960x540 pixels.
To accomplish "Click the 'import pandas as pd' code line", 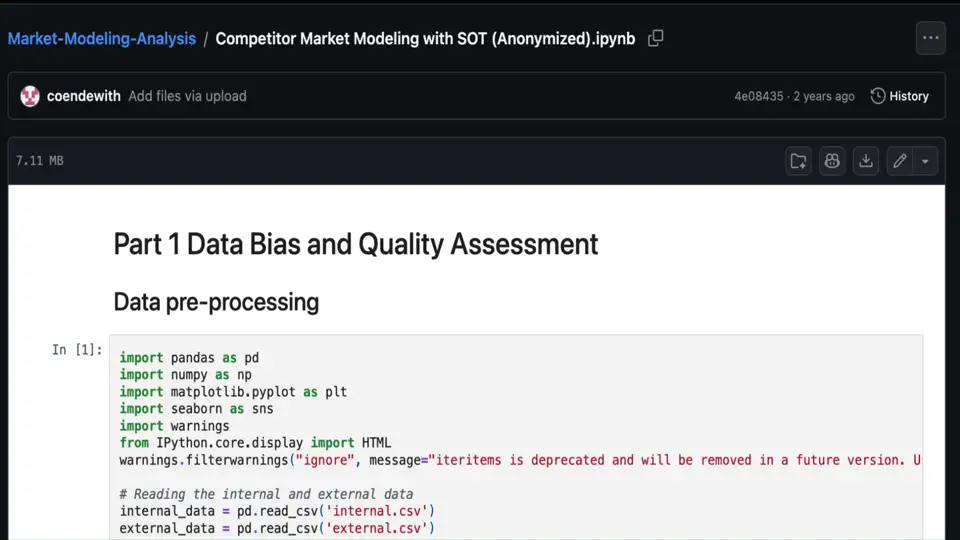I will pyautogui.click(x=189, y=358).
